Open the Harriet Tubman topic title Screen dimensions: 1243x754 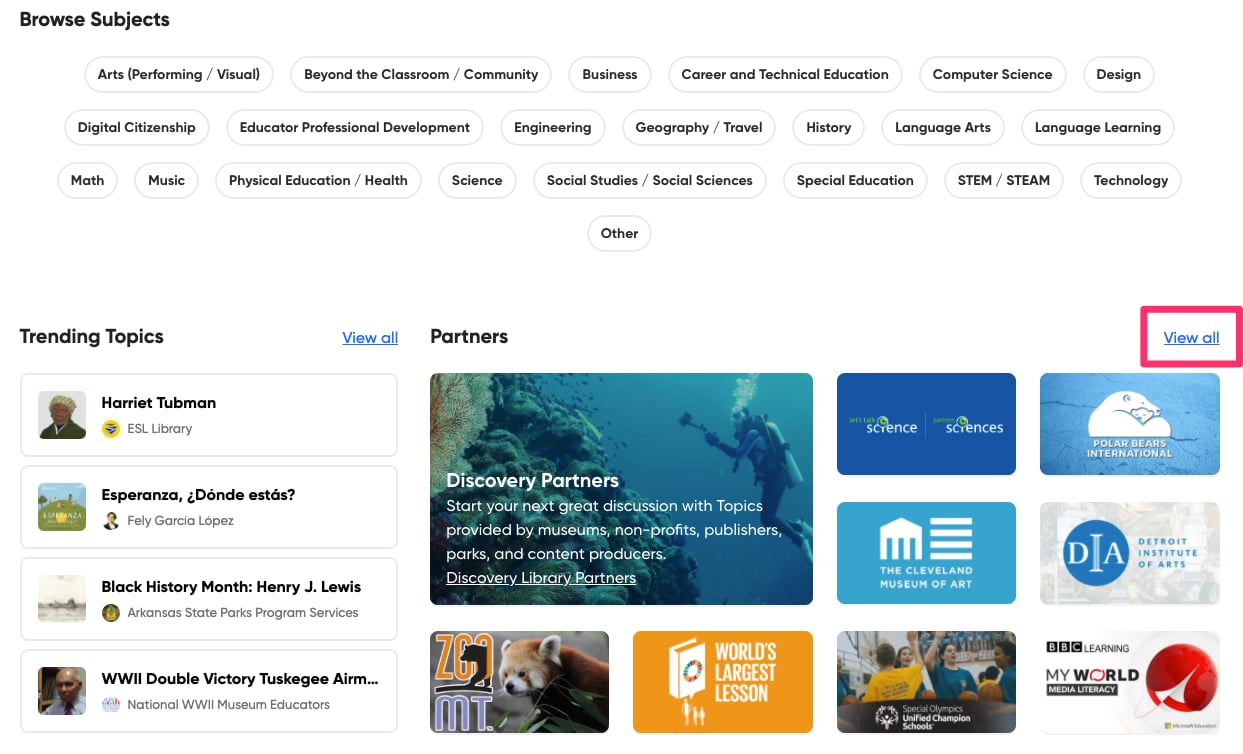[159, 403]
